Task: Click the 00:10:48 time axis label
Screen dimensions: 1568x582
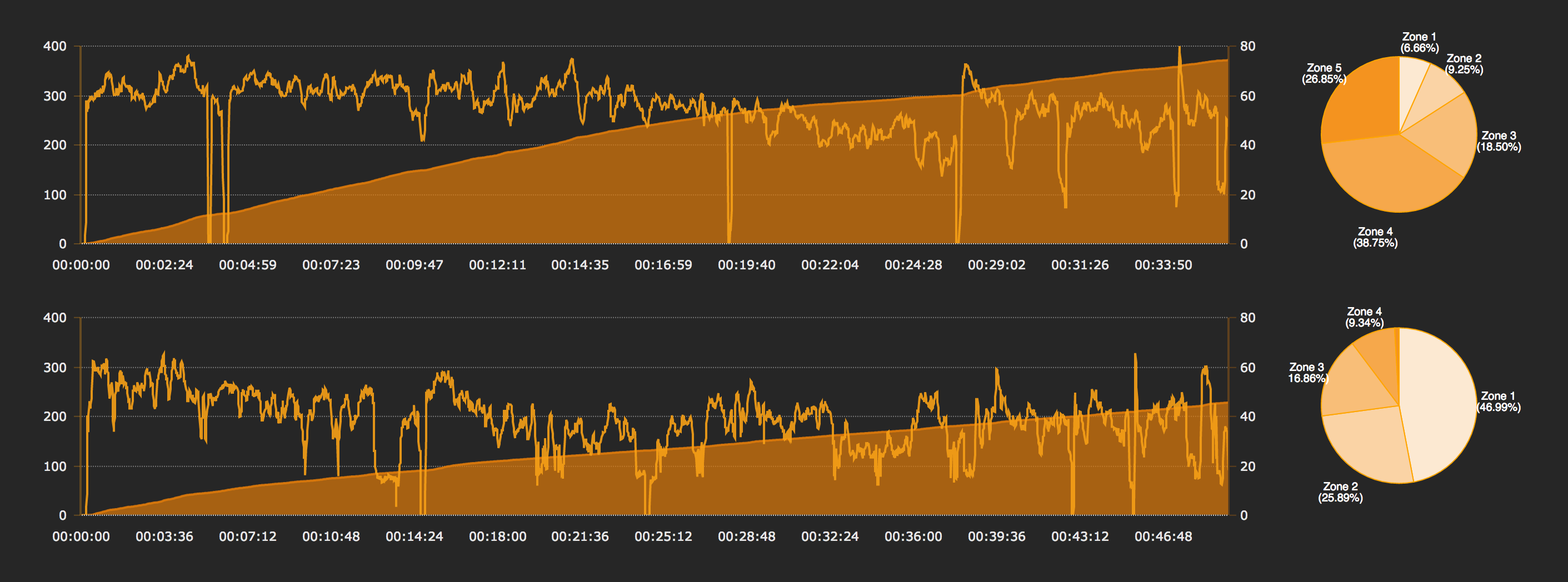Action: point(331,537)
